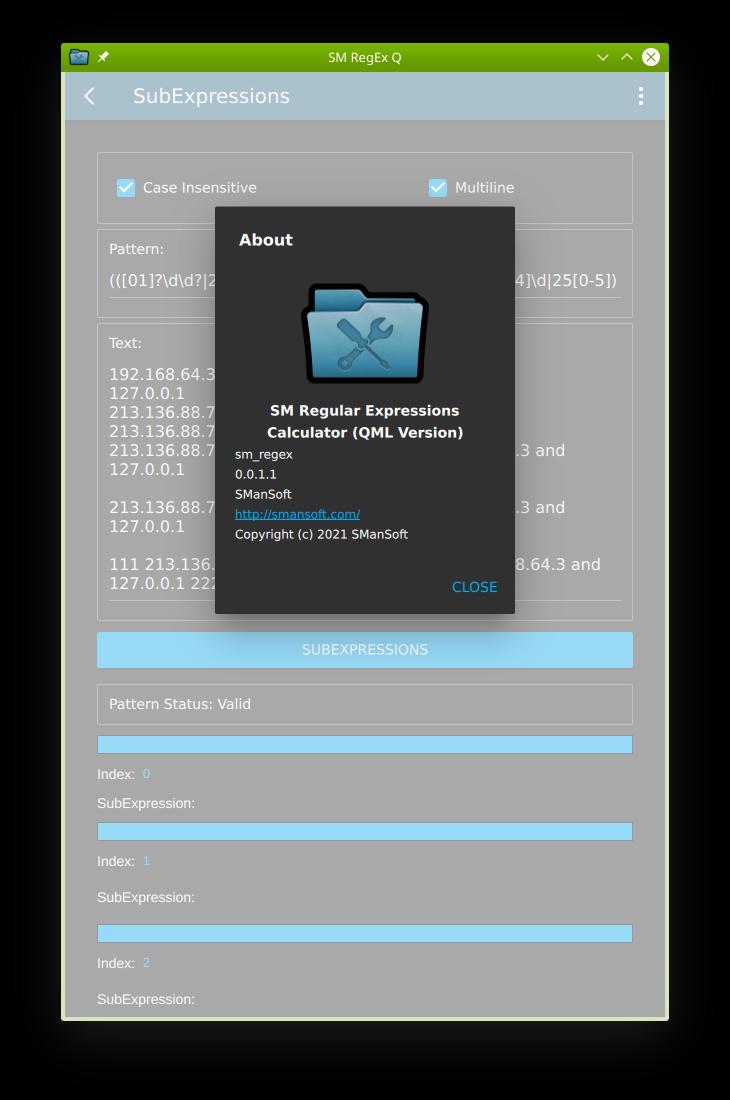This screenshot has height=1100, width=730.
Task: Click the sm_regex text
Action: pos(264,455)
